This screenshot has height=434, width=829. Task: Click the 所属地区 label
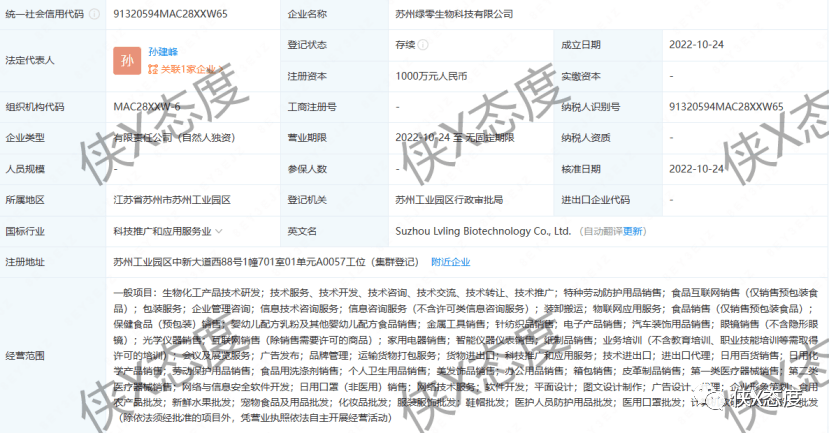pos(25,200)
